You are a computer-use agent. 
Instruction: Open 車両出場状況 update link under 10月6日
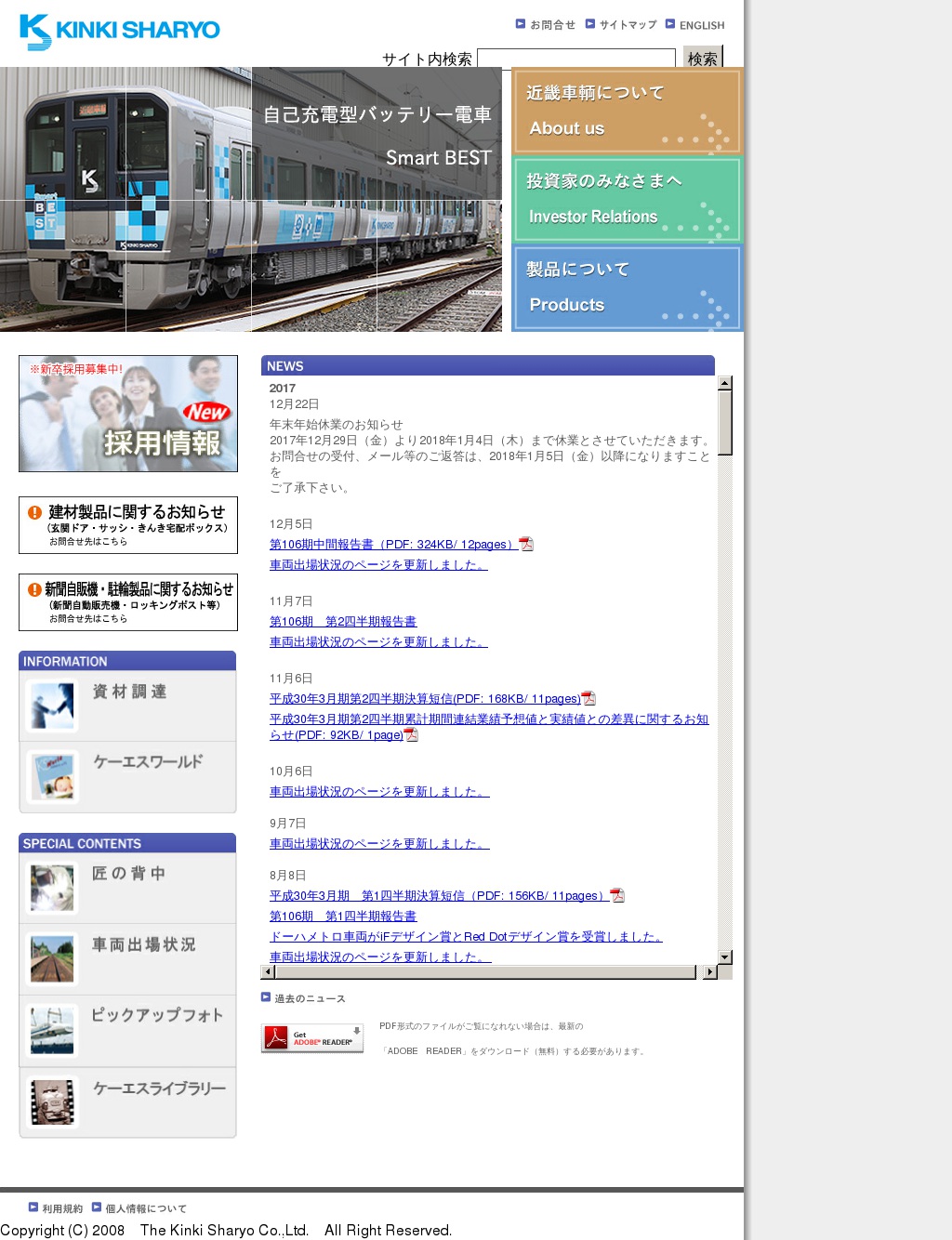(x=379, y=792)
